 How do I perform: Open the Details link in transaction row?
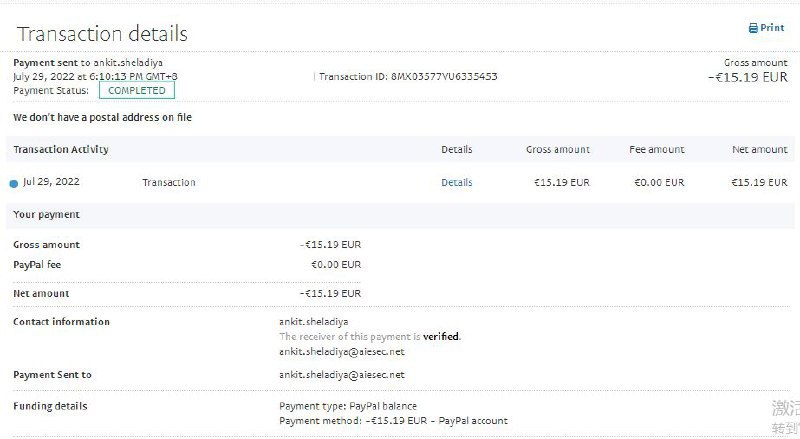pyautogui.click(x=457, y=183)
